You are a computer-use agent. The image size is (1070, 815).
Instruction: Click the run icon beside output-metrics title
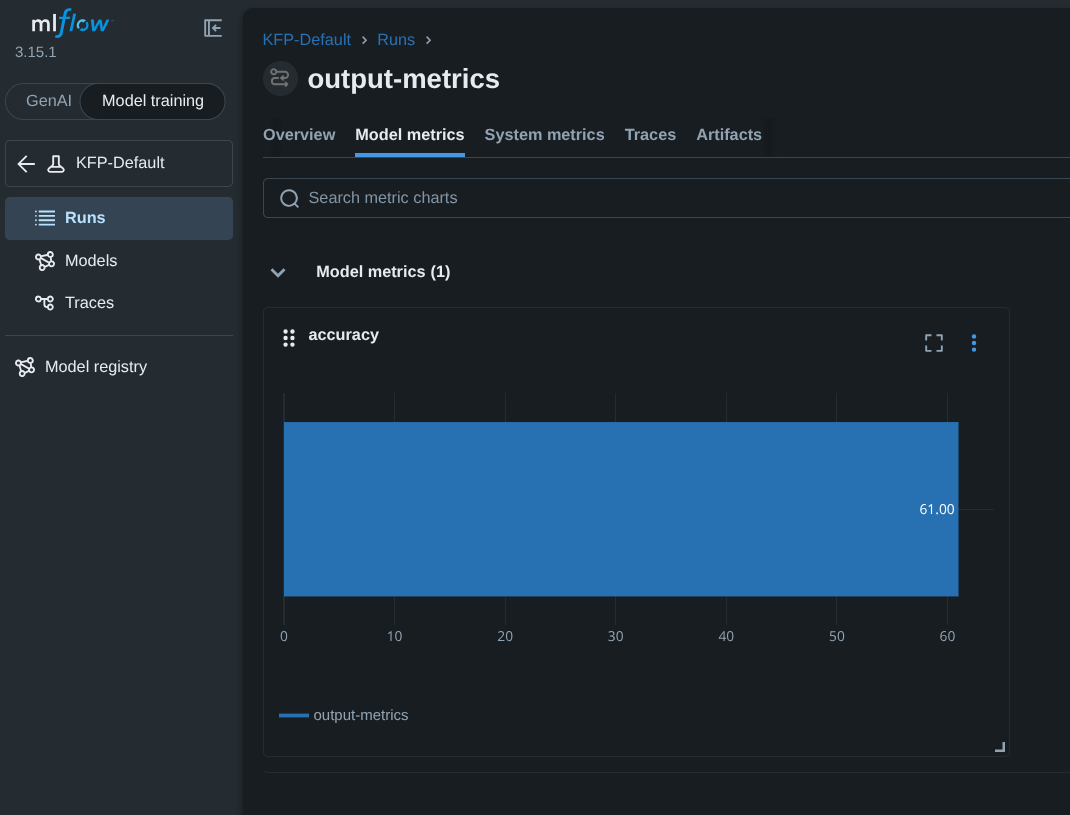280,78
